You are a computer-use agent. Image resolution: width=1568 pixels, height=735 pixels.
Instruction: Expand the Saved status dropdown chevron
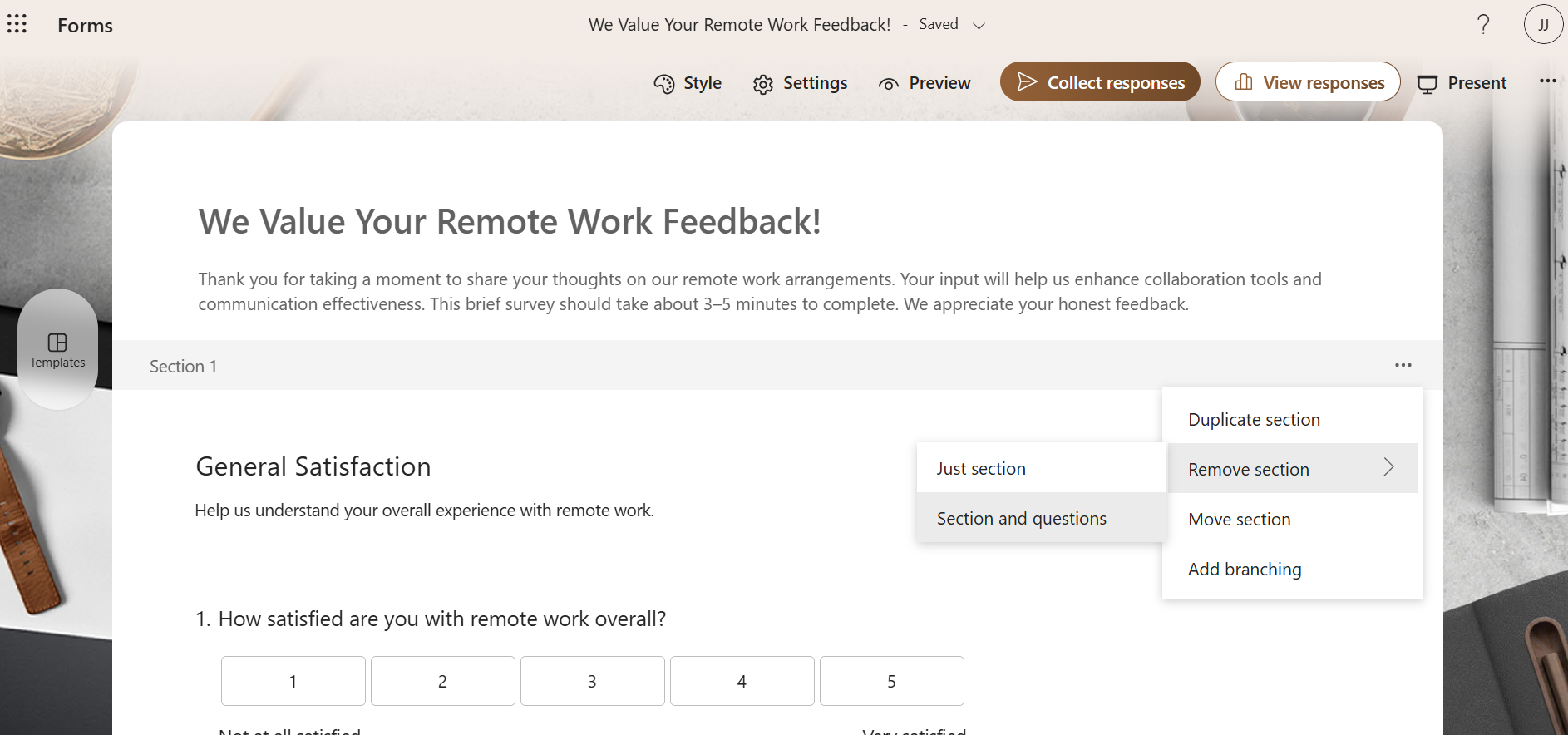tap(979, 26)
